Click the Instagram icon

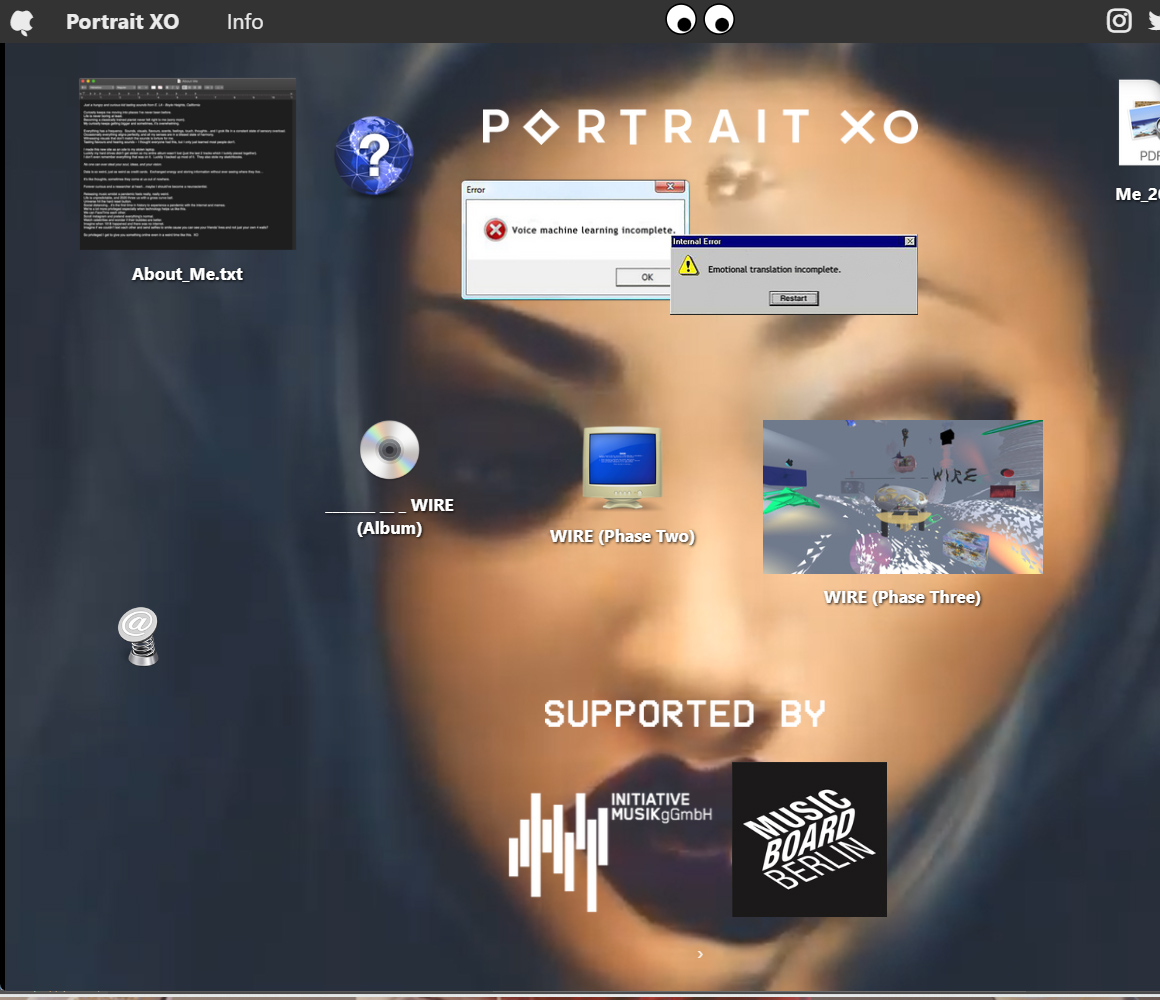pos(1118,20)
